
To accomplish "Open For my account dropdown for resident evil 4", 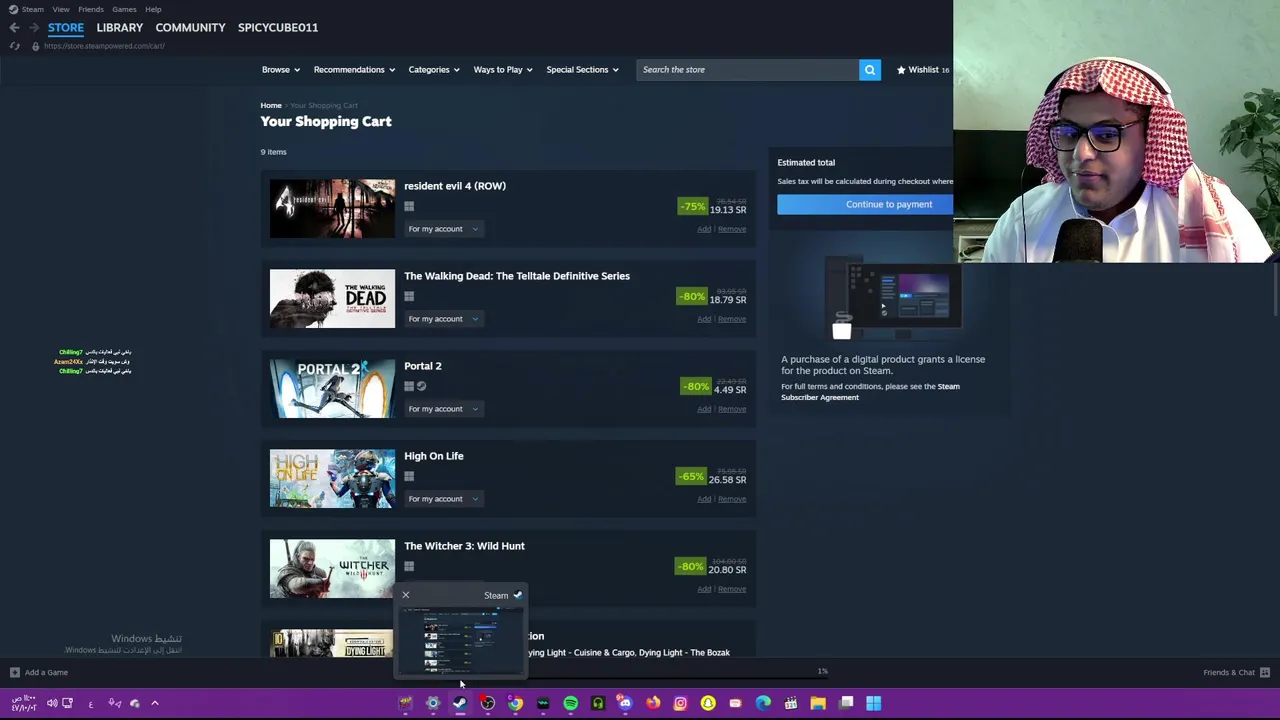I will coord(443,229).
